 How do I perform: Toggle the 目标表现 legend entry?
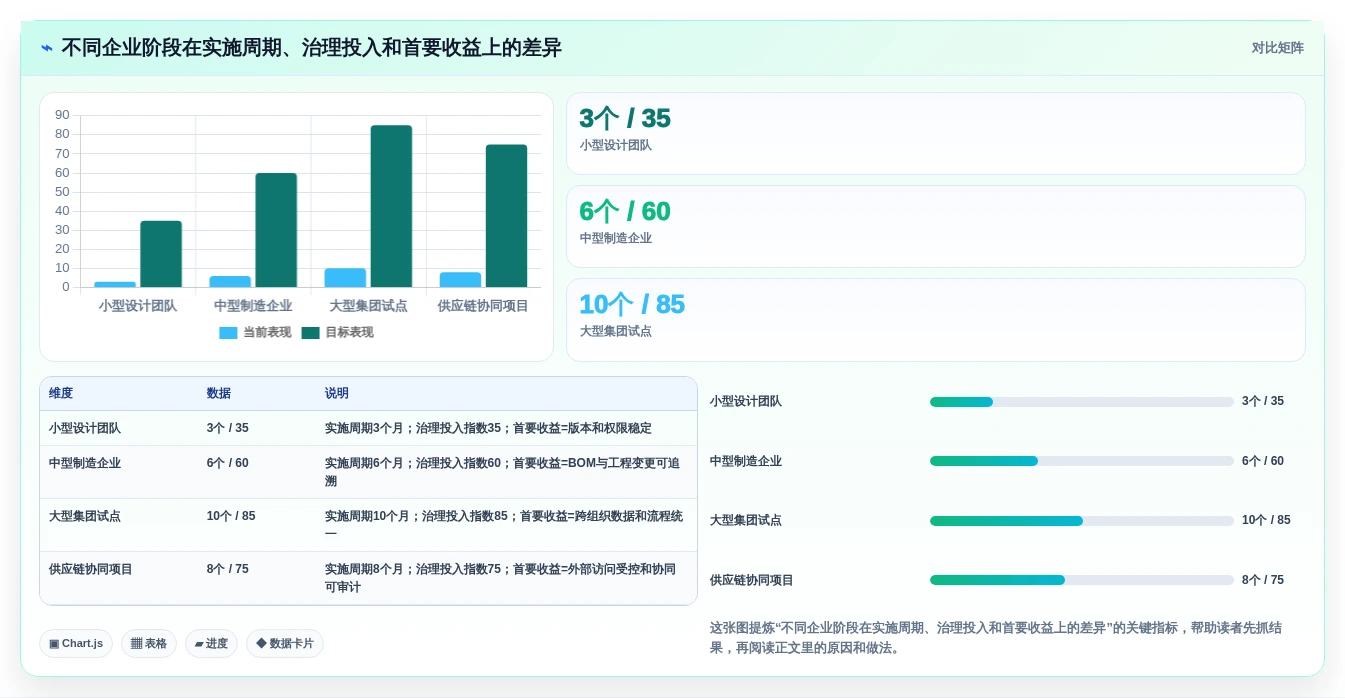pyautogui.click(x=337, y=333)
